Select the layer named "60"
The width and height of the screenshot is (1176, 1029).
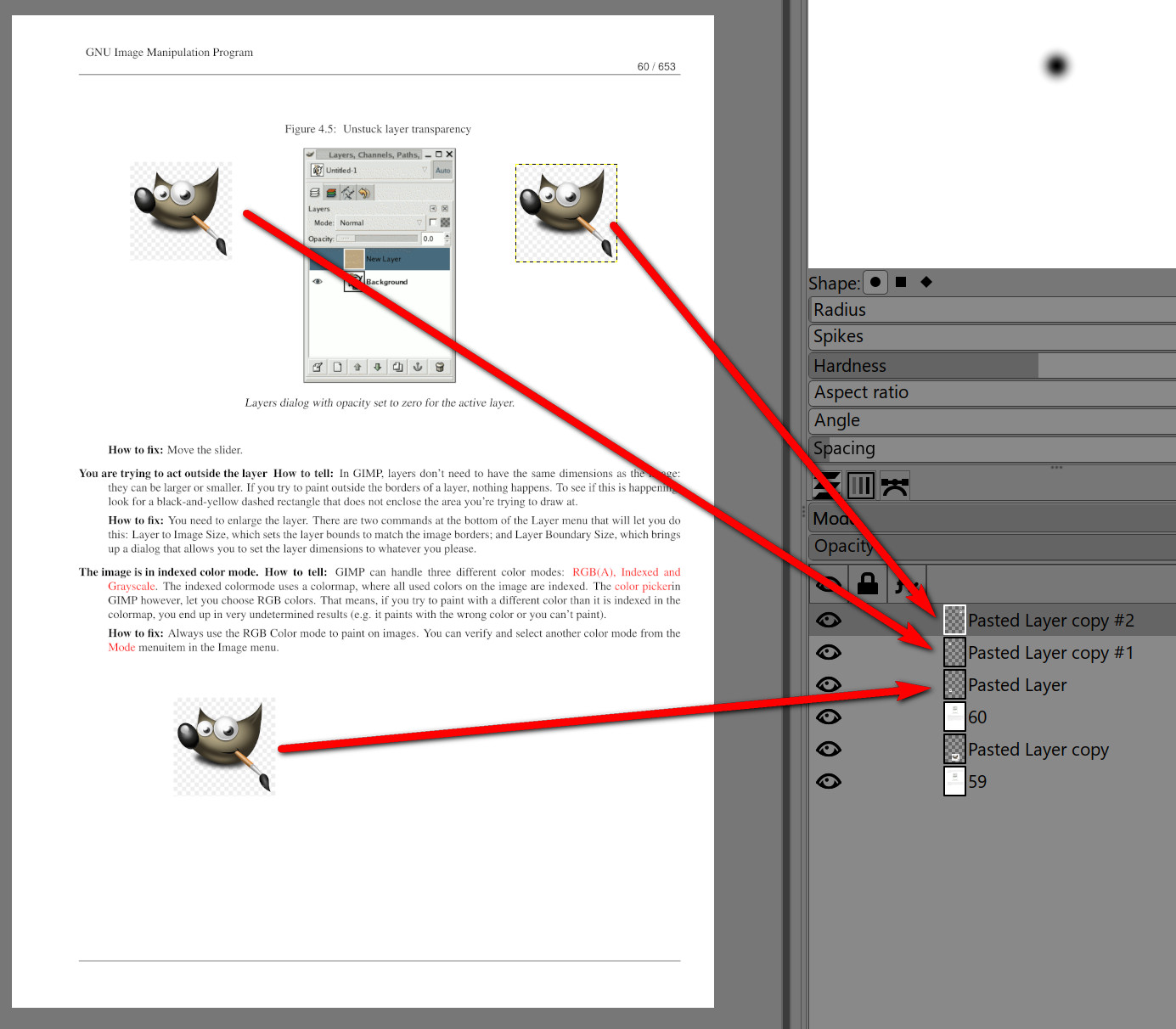(x=977, y=717)
